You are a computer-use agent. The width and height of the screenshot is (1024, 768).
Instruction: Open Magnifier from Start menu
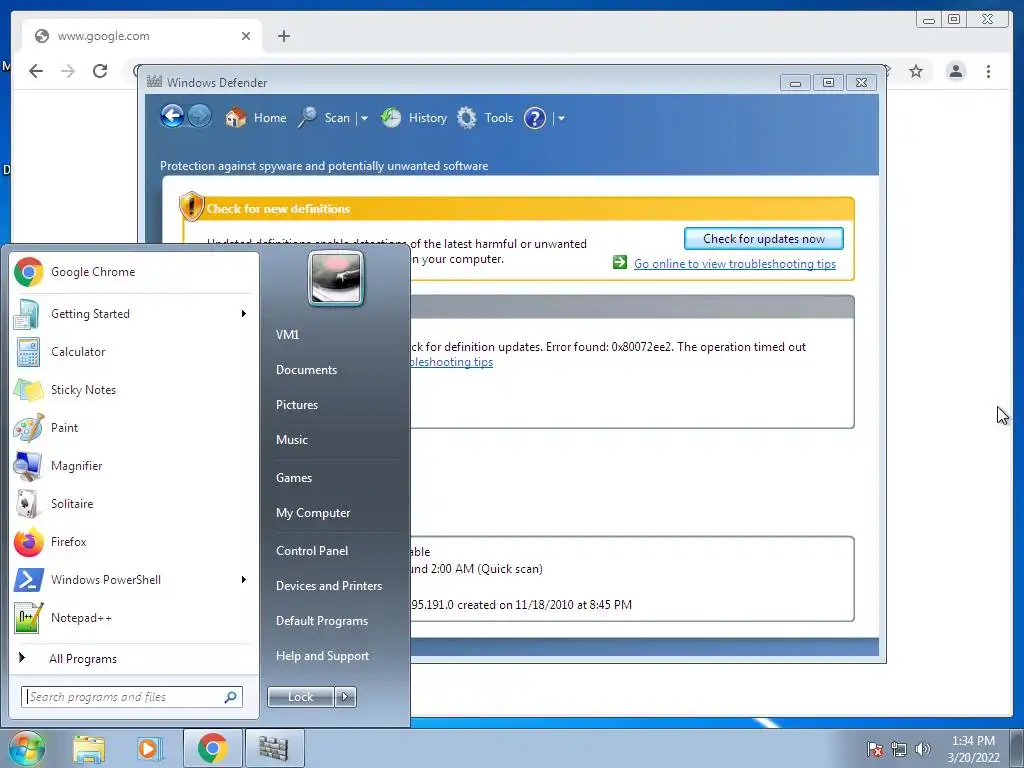click(x=133, y=466)
